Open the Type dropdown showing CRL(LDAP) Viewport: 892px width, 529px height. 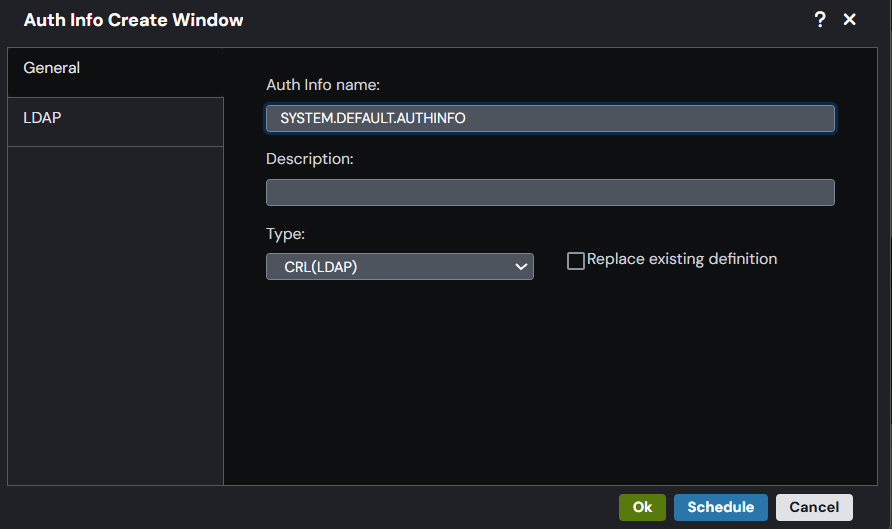(399, 267)
